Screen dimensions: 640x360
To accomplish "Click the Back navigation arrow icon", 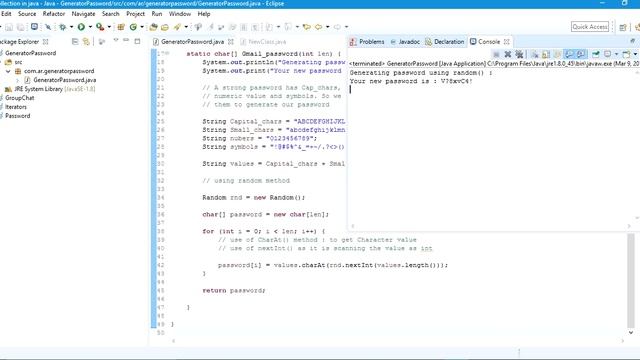I will point(318,27).
